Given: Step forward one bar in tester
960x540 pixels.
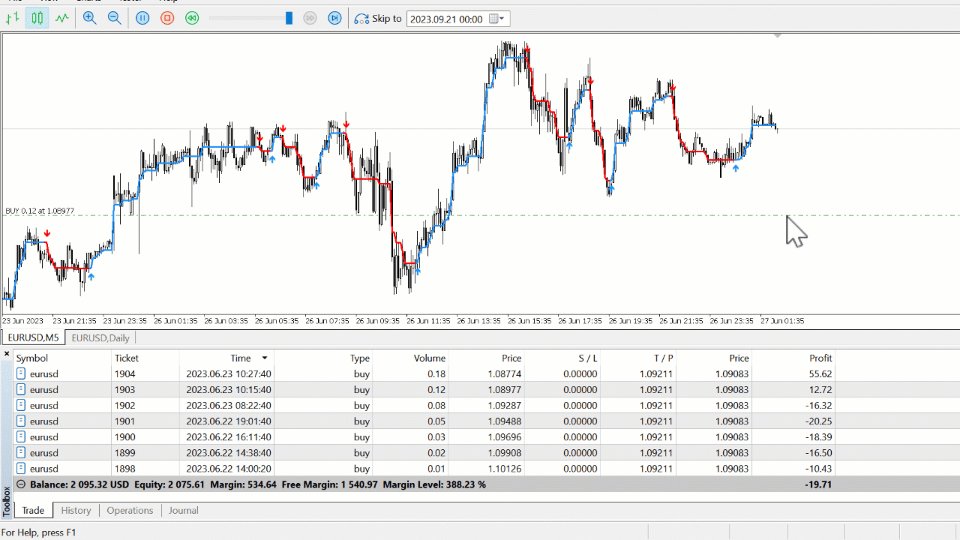Looking at the screenshot, I should 334,18.
